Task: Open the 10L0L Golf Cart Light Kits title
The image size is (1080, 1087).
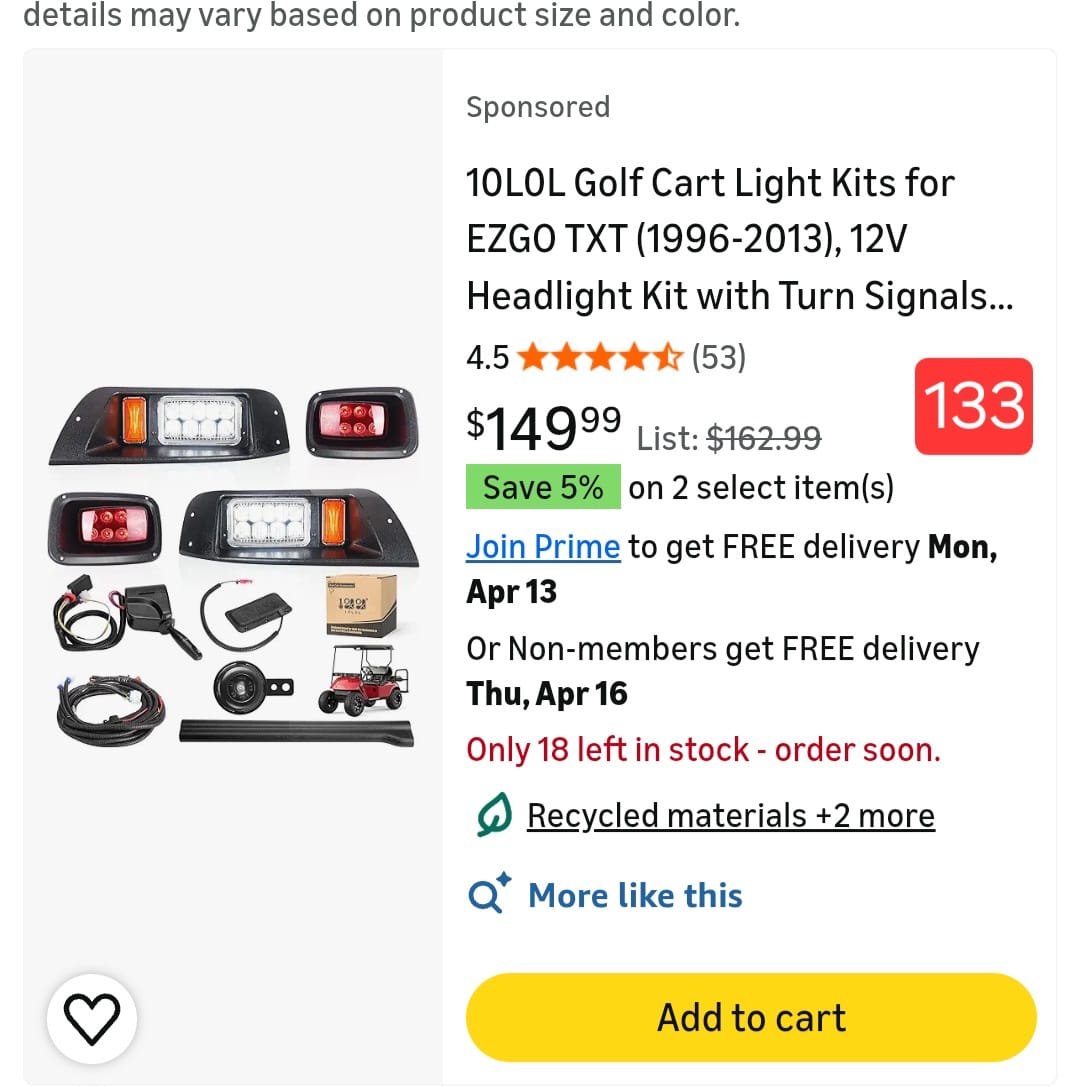Action: (x=738, y=240)
